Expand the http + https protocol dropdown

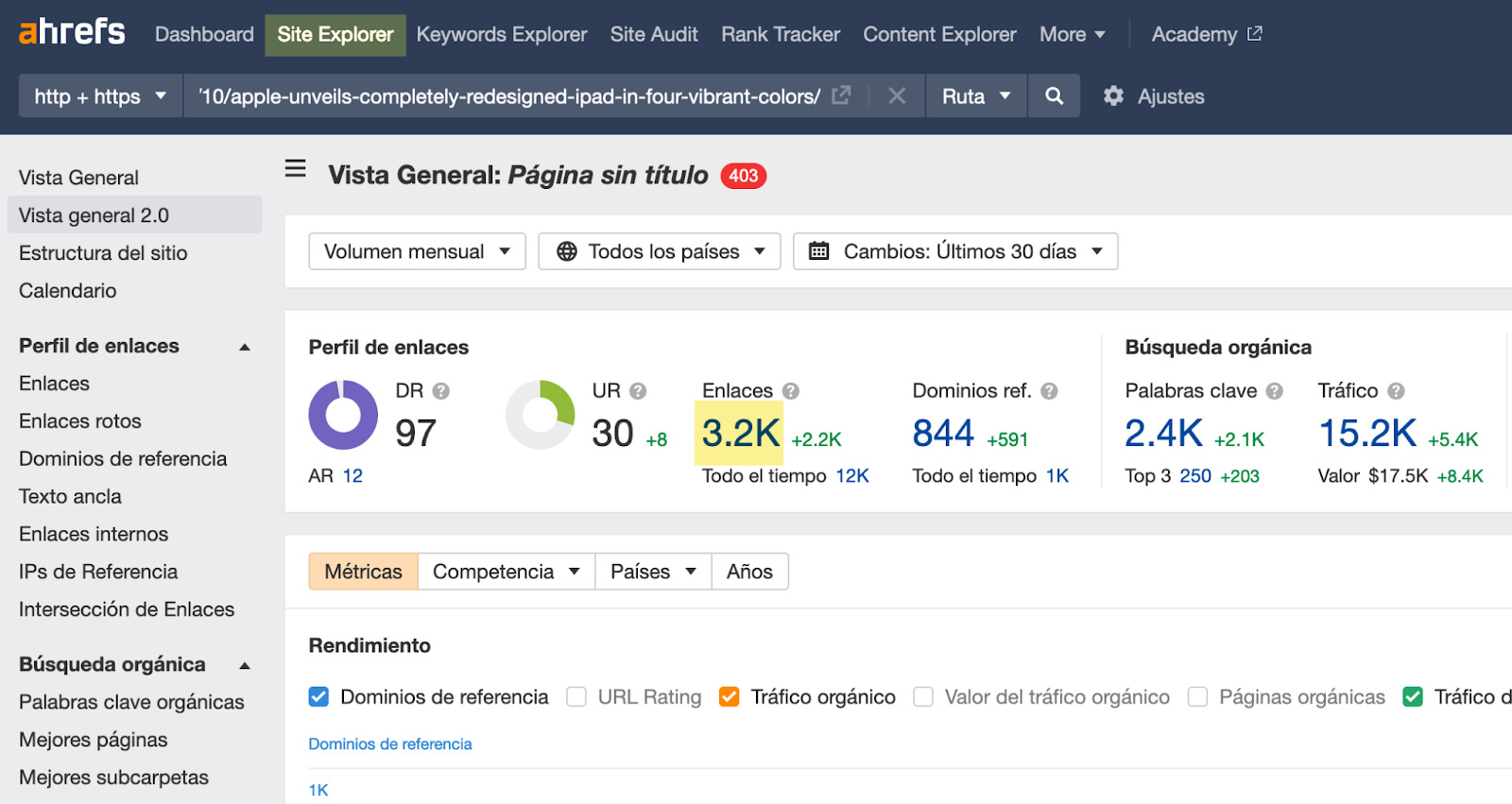[x=100, y=96]
